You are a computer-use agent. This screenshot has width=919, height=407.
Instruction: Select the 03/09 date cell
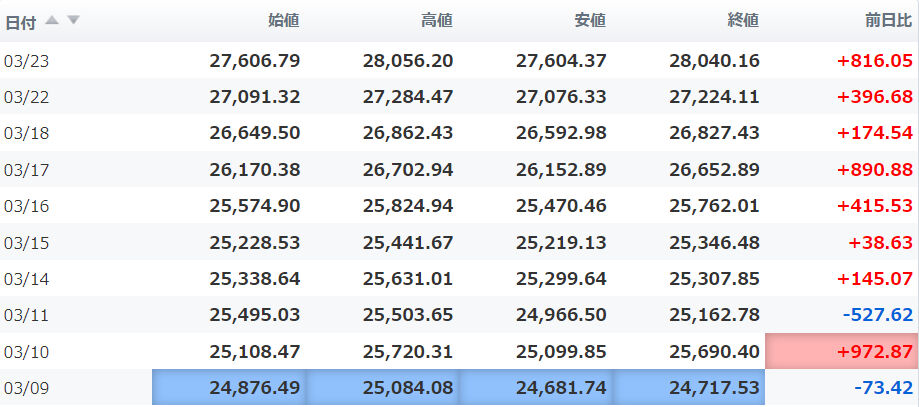click(x=26, y=388)
